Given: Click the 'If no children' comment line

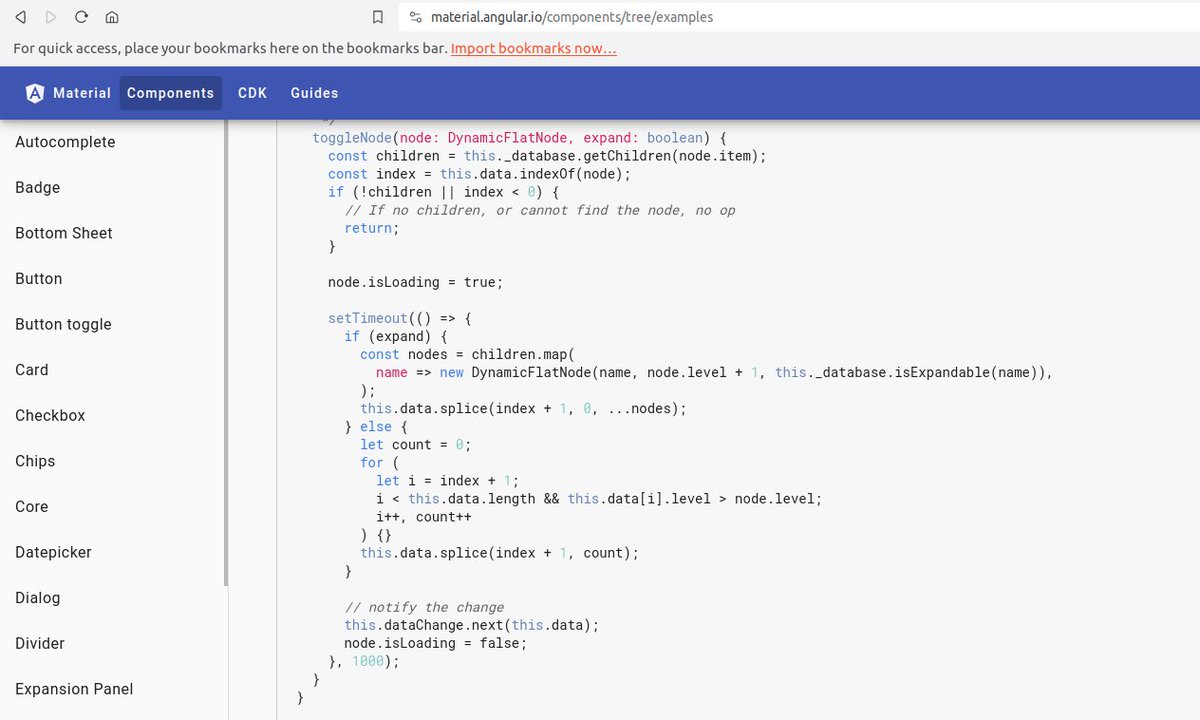Looking at the screenshot, I should (540, 210).
